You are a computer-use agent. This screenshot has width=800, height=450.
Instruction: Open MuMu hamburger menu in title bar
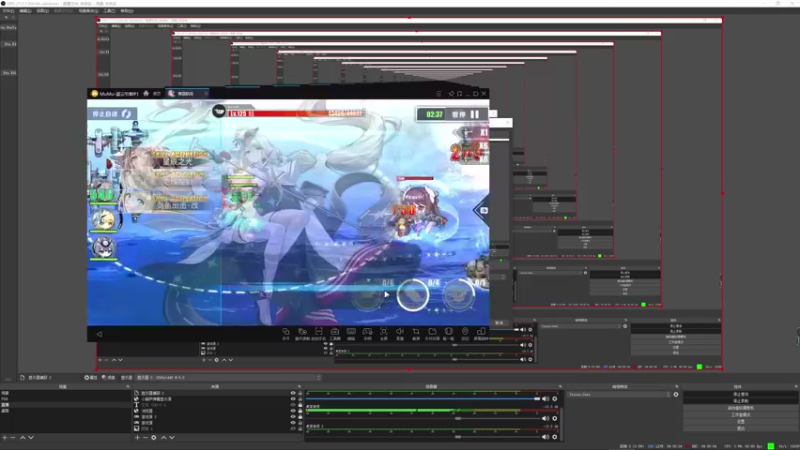tap(439, 94)
